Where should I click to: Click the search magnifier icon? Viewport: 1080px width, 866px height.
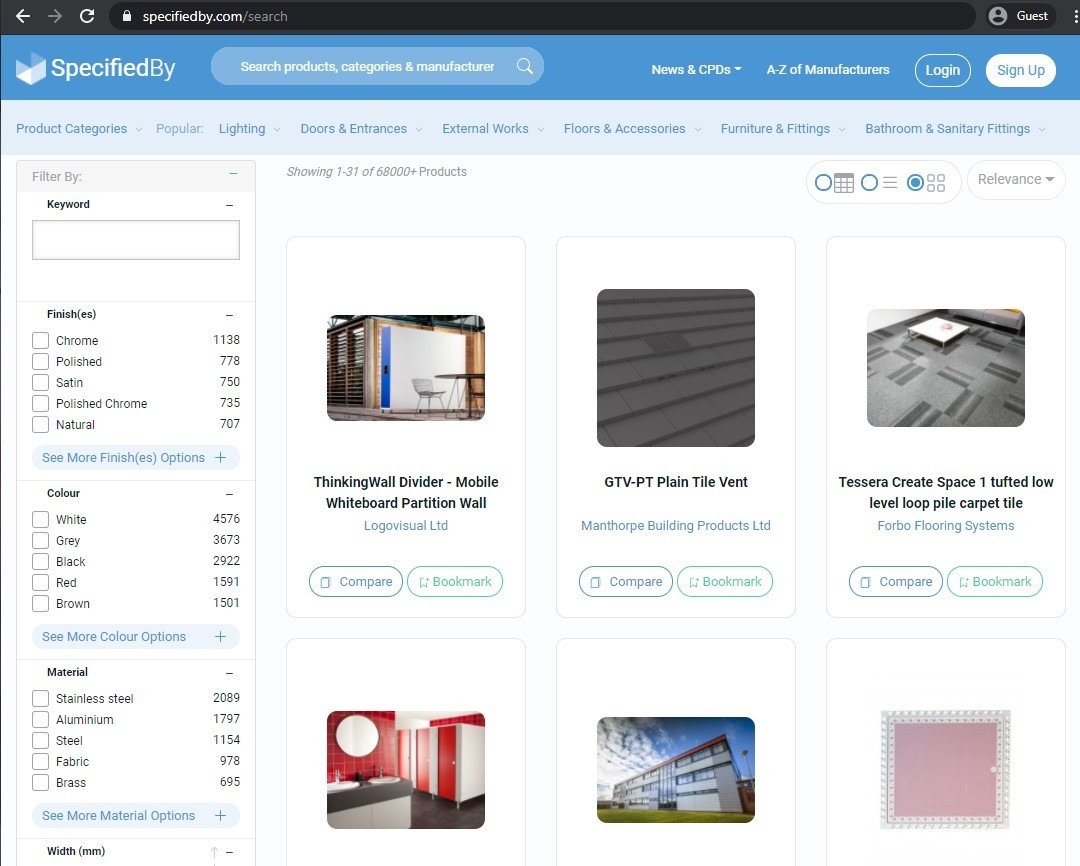coord(524,64)
